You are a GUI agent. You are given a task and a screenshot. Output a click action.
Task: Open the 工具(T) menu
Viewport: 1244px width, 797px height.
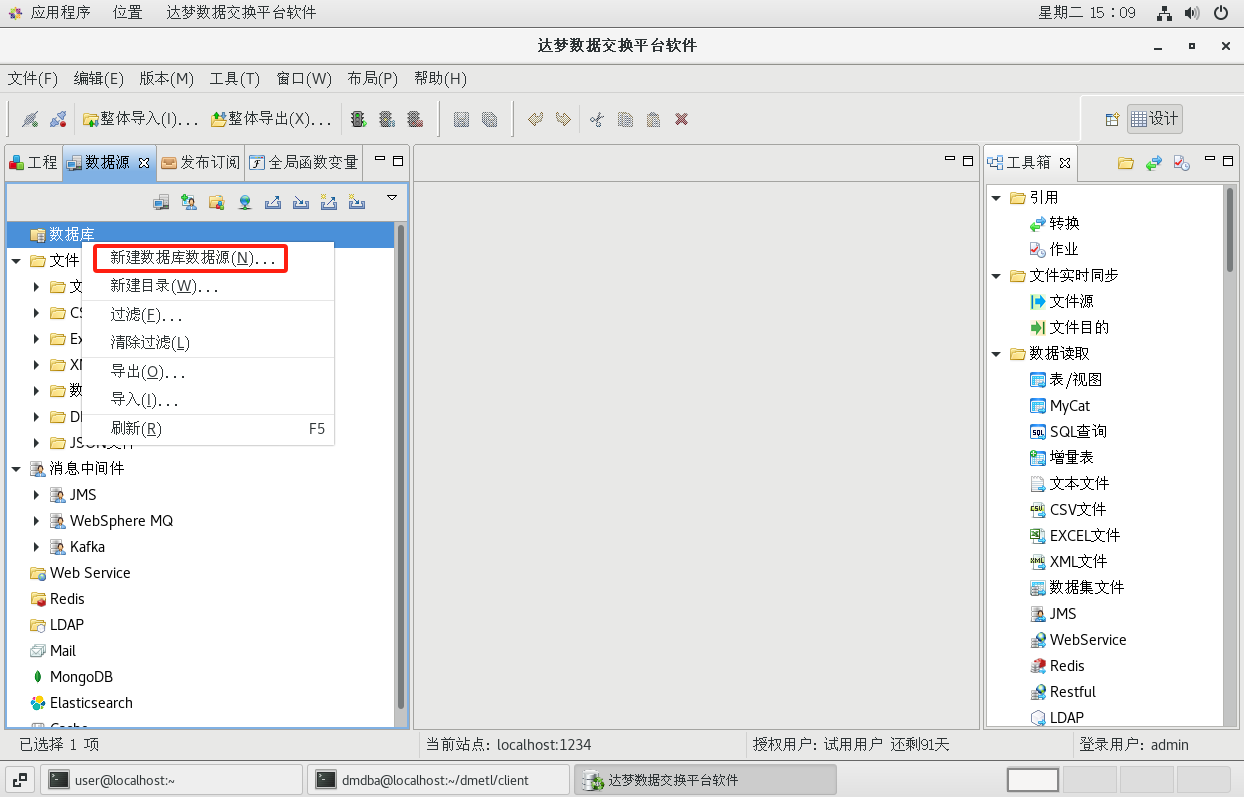pos(235,79)
